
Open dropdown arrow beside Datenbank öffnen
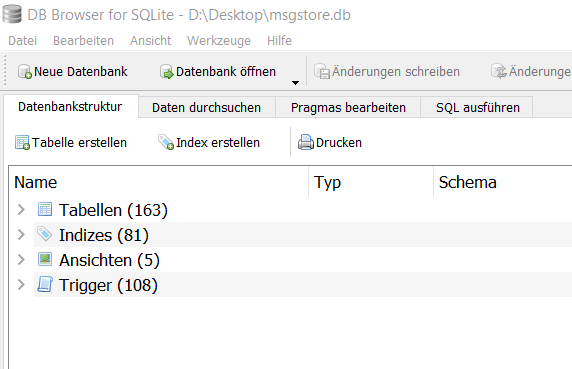[295, 83]
